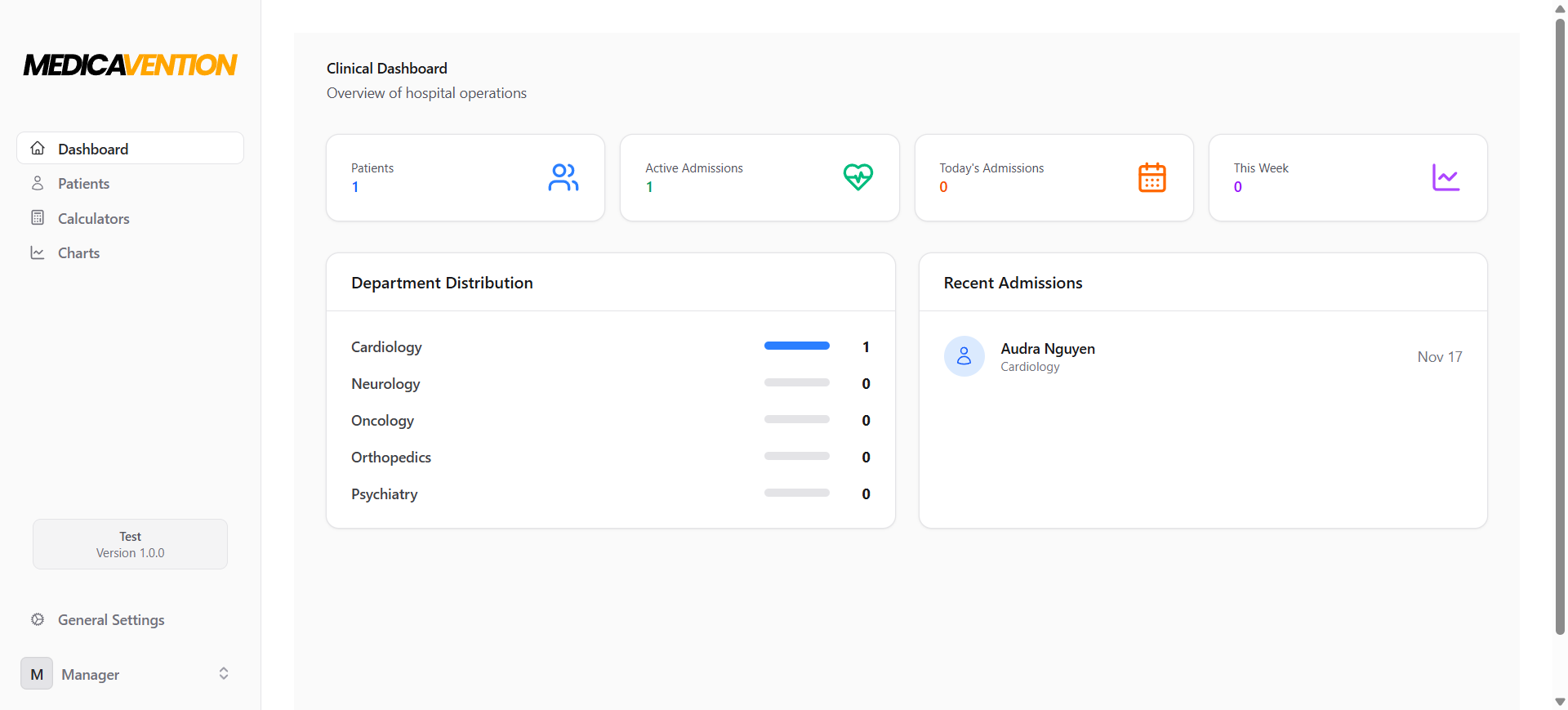The image size is (1568, 710).
Task: Open the Dashboard menu item
Action: [x=130, y=149]
